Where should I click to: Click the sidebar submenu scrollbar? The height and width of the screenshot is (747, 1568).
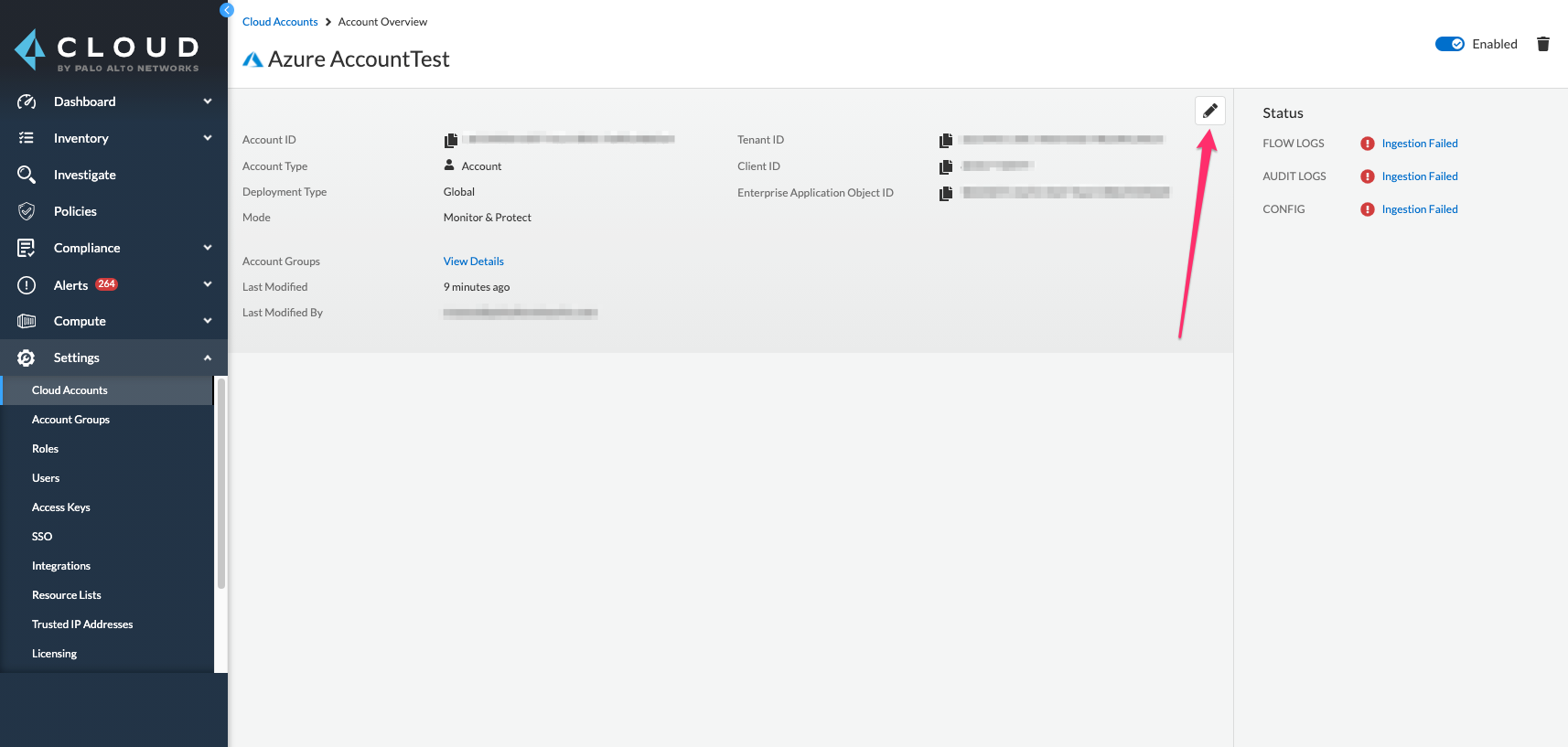coord(221,485)
